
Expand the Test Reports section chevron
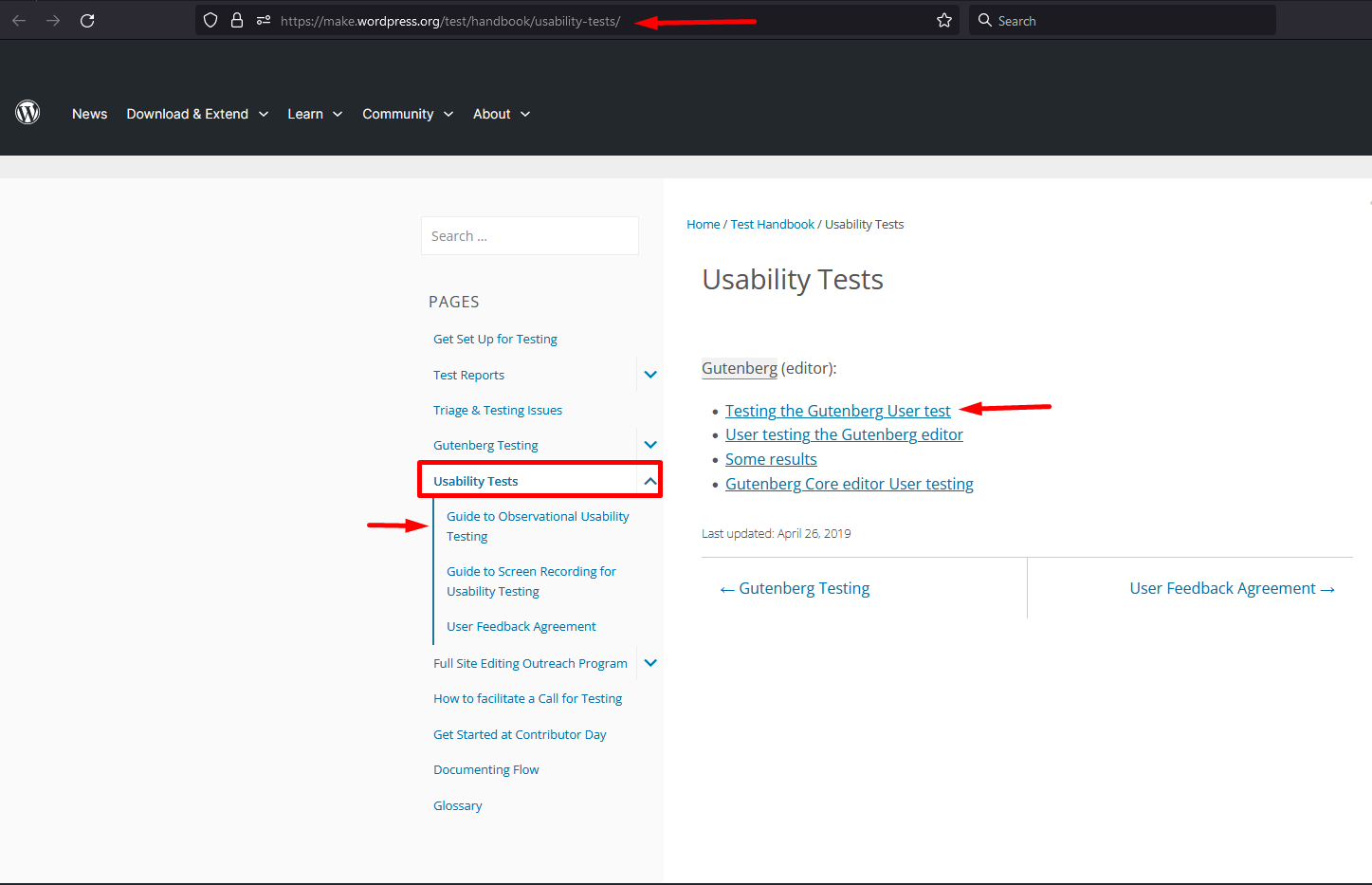650,375
